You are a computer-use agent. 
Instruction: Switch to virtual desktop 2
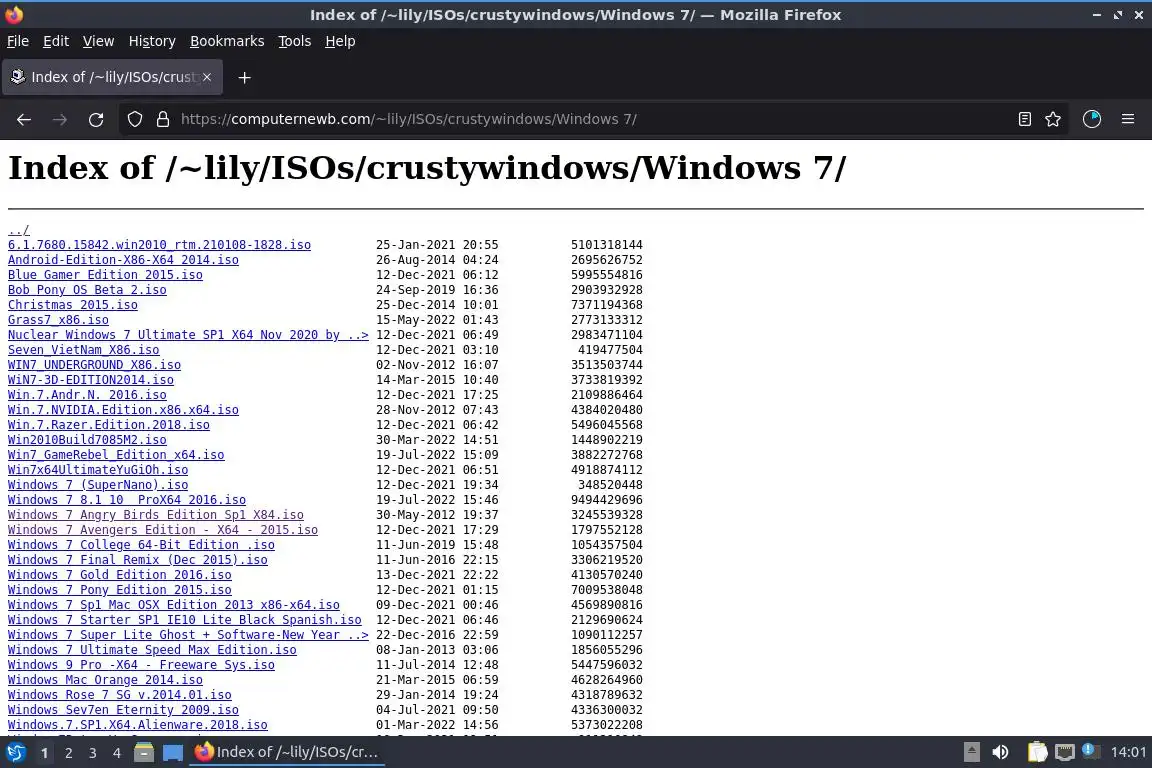pyautogui.click(x=68, y=753)
